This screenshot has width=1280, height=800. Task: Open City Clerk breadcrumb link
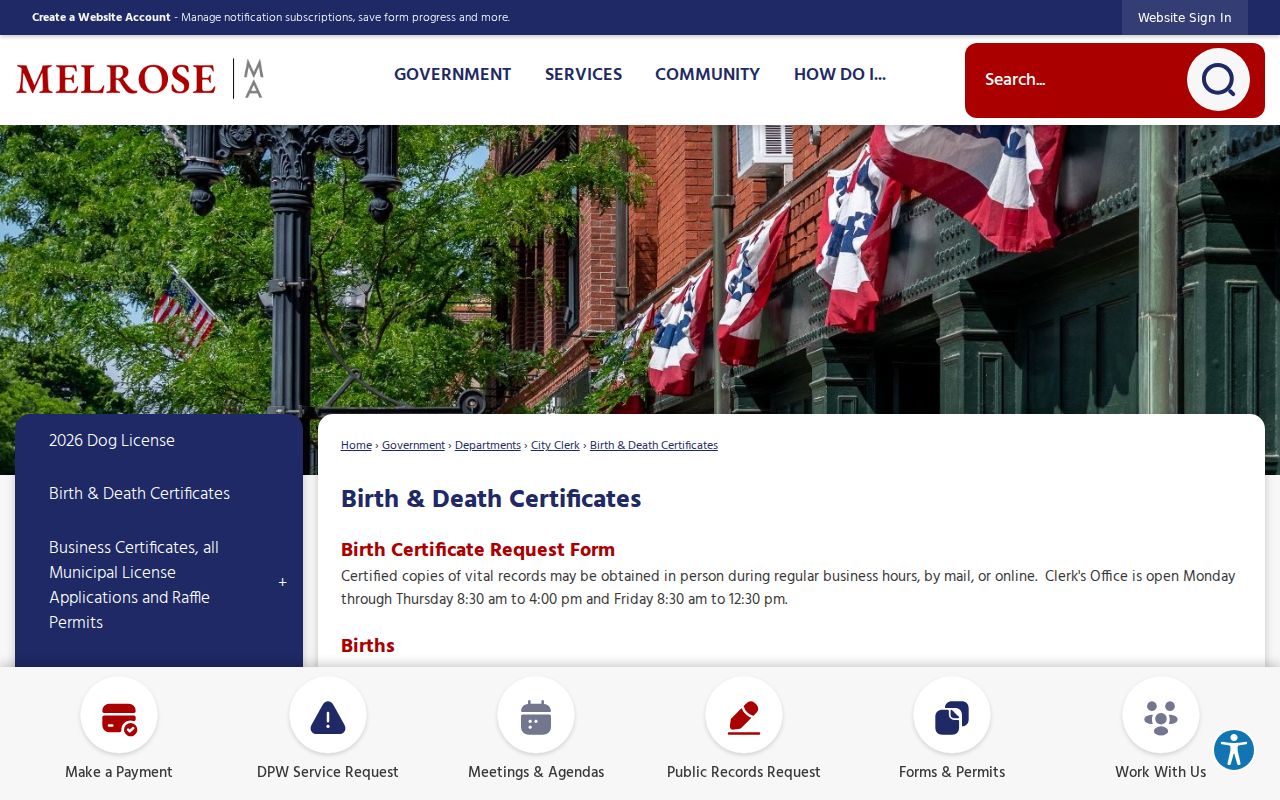pos(555,445)
